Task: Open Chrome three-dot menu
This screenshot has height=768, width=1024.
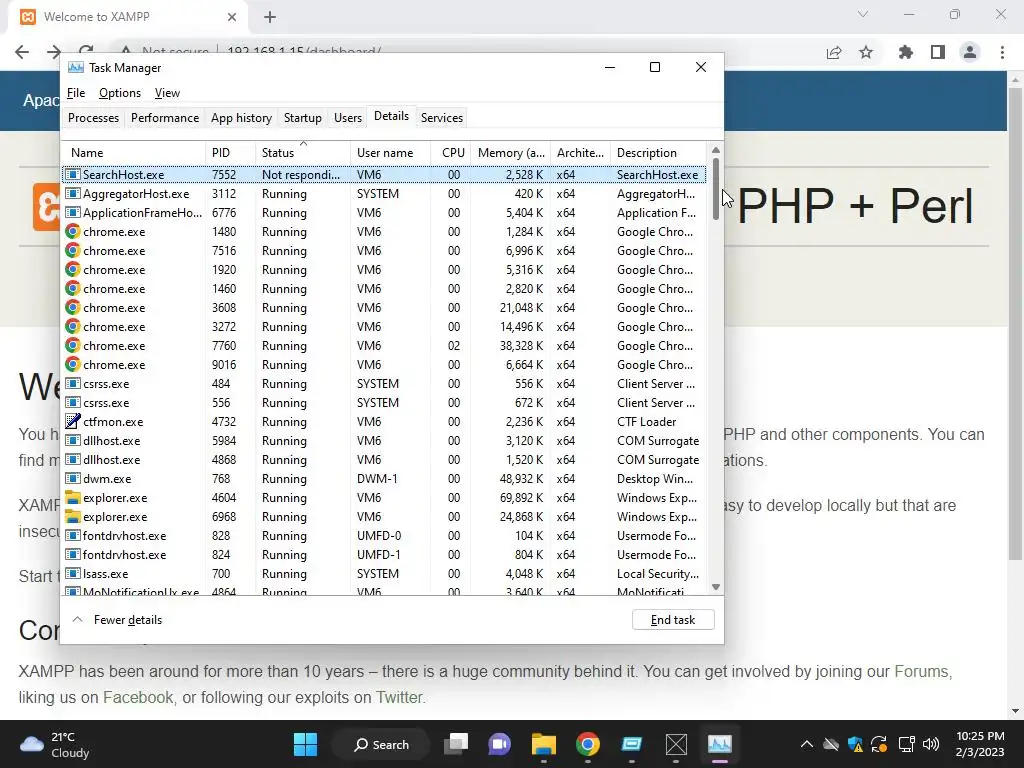Action: point(1002,52)
